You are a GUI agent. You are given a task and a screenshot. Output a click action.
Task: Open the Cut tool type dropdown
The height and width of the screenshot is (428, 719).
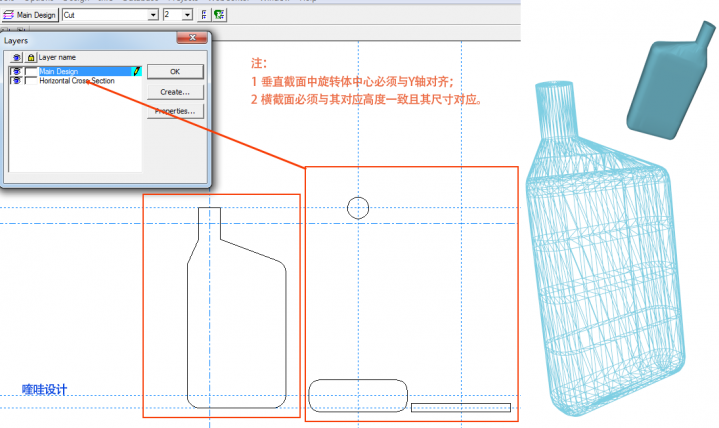(x=153, y=15)
